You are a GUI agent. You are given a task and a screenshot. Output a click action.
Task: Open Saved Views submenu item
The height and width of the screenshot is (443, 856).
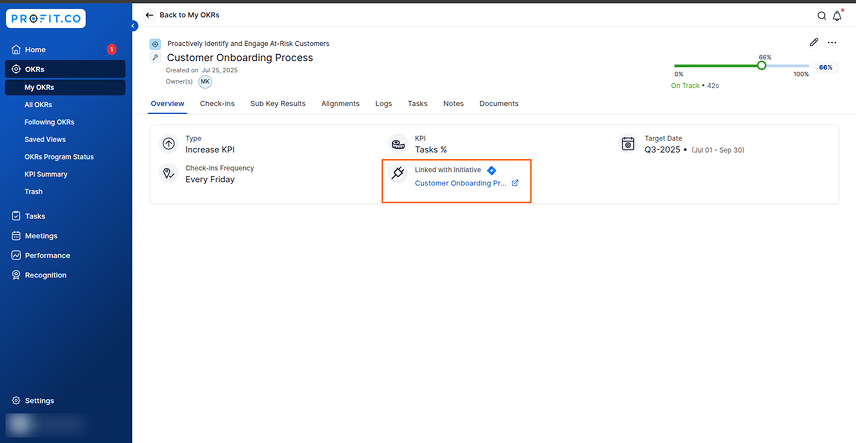(x=45, y=140)
